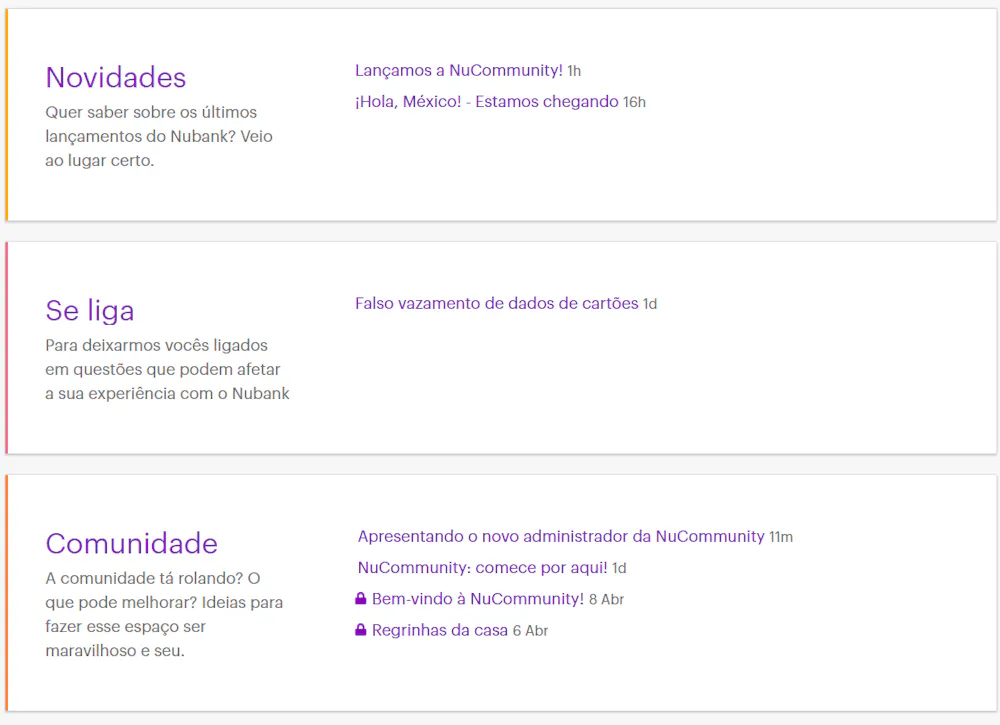The image size is (1000, 725).
Task: Click lock icon beside 'Regrinhas da casa'
Action: [x=361, y=630]
